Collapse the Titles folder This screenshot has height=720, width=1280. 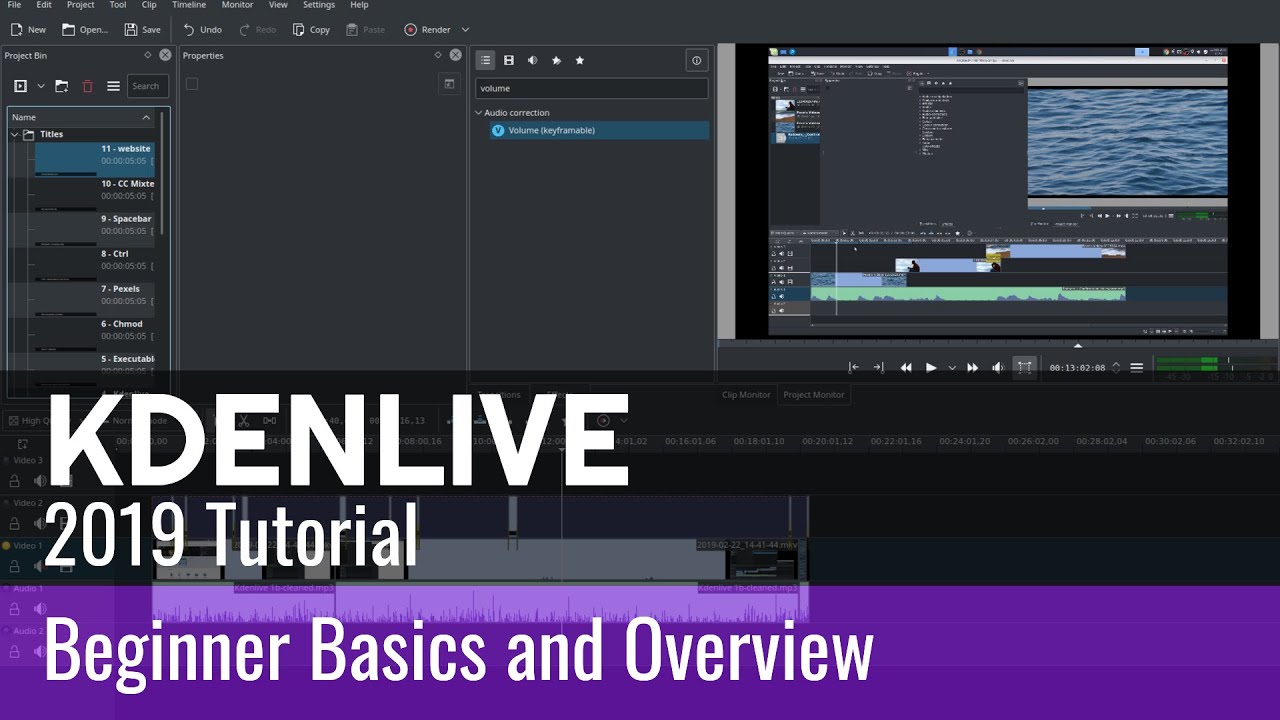click(15, 134)
